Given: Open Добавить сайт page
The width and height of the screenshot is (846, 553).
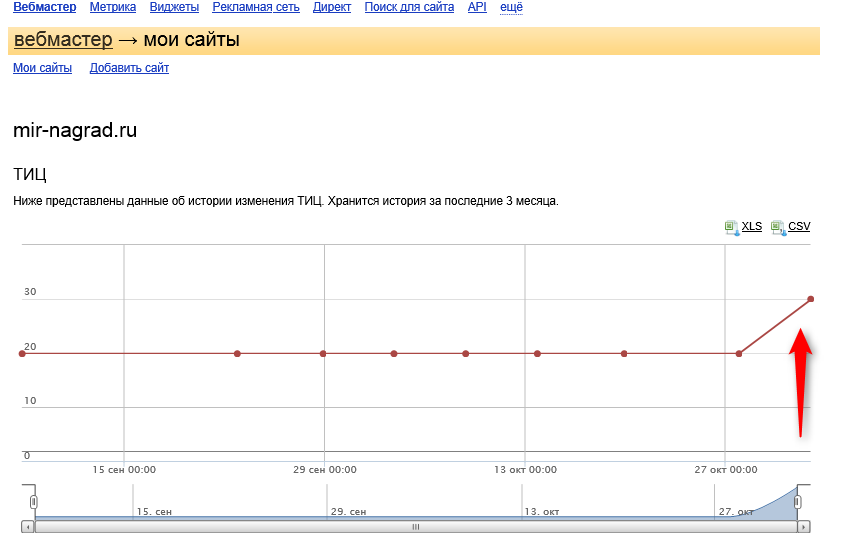Looking at the screenshot, I should pos(129,68).
